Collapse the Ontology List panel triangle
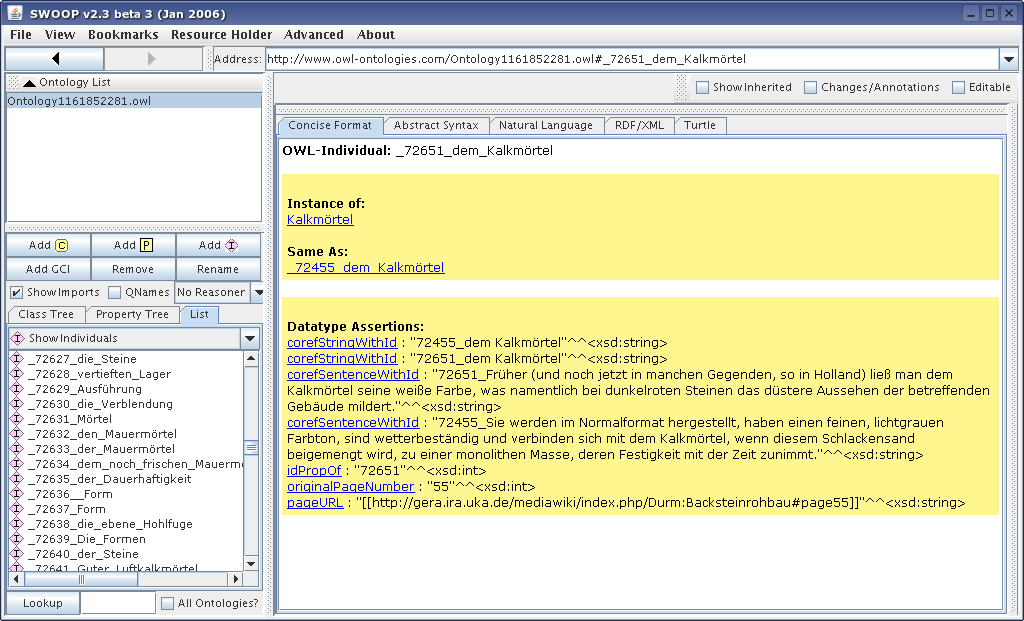1024x621 pixels. [x=29, y=83]
